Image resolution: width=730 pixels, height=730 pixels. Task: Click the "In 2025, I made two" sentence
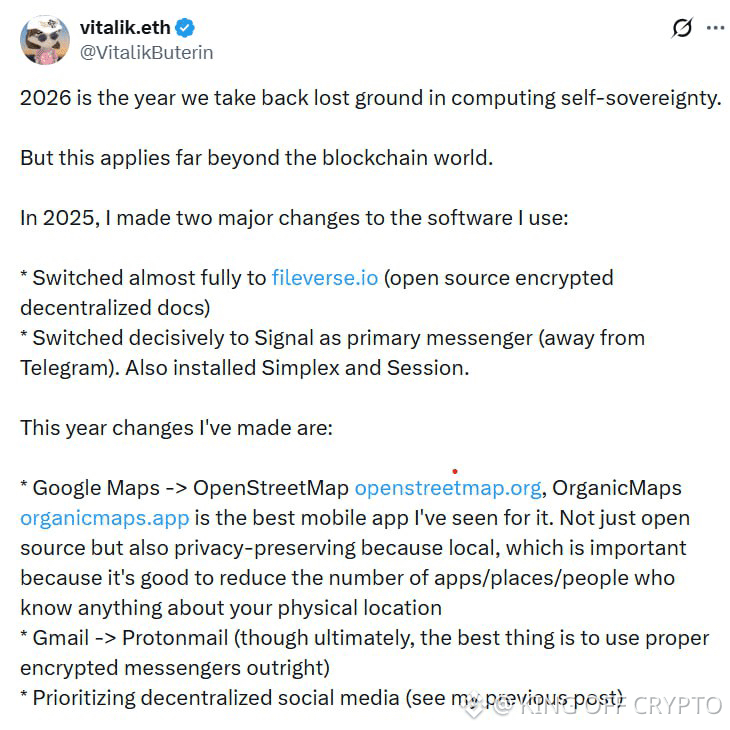(294, 218)
